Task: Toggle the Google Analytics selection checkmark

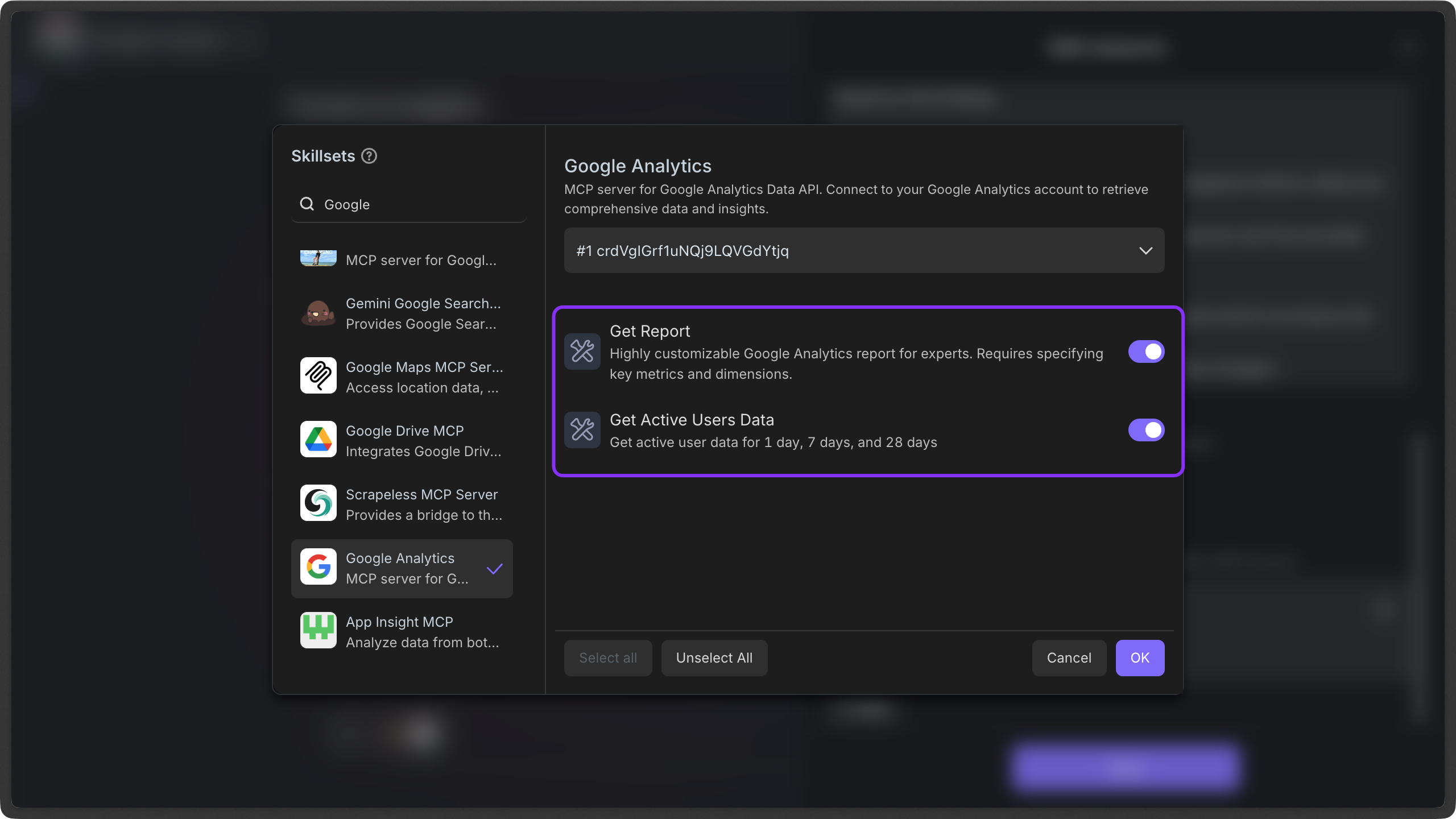Action: 494,569
